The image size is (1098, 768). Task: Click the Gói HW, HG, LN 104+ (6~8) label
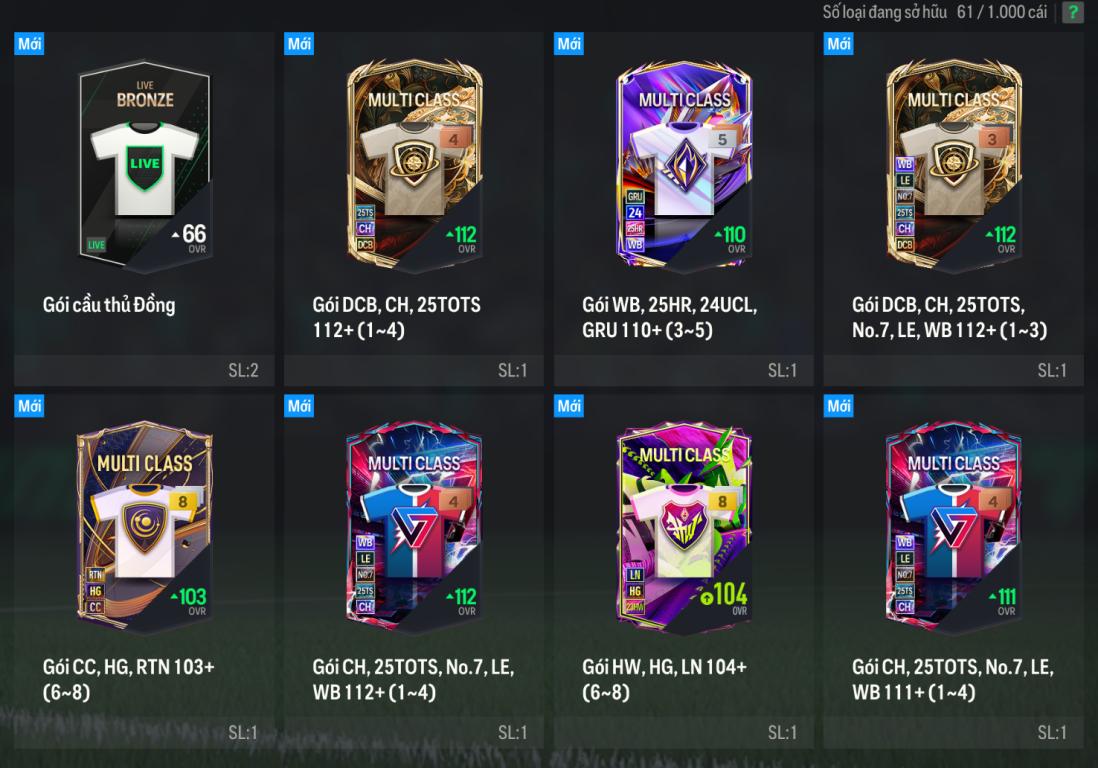coord(664,679)
